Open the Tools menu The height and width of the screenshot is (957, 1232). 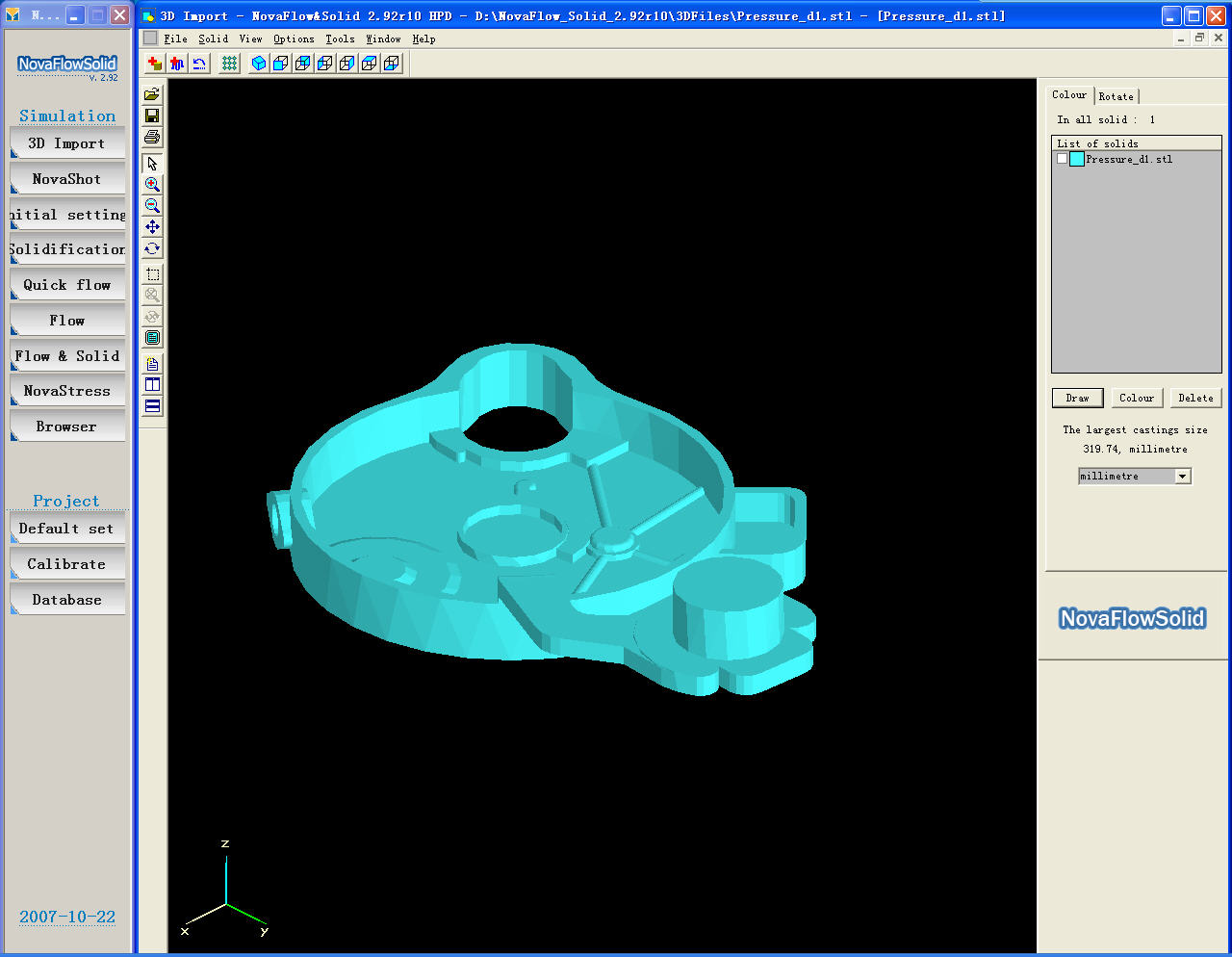340,39
